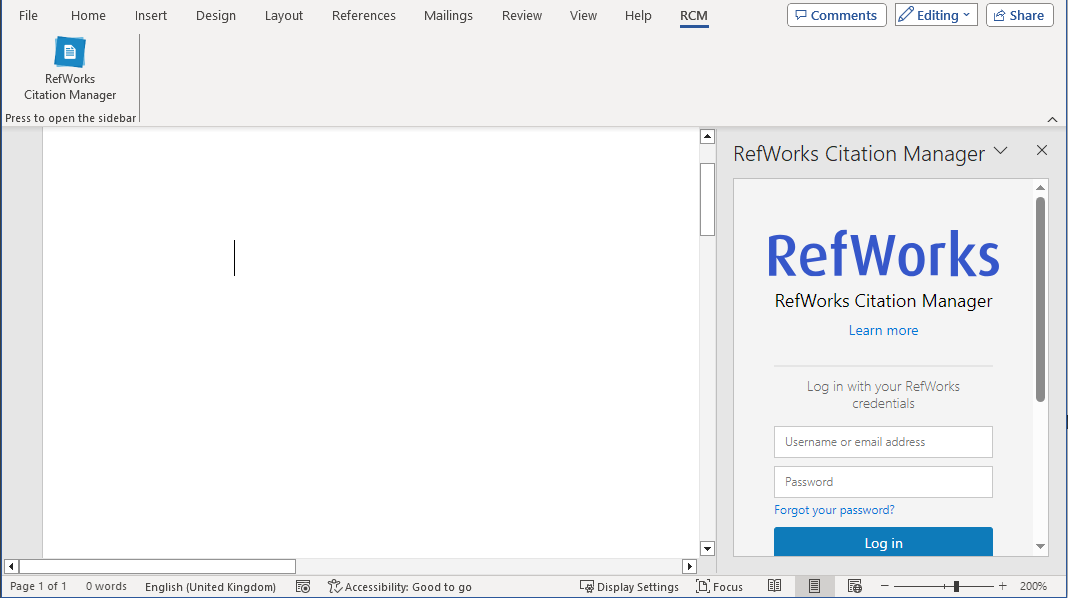Focus the Password field

[x=883, y=482]
